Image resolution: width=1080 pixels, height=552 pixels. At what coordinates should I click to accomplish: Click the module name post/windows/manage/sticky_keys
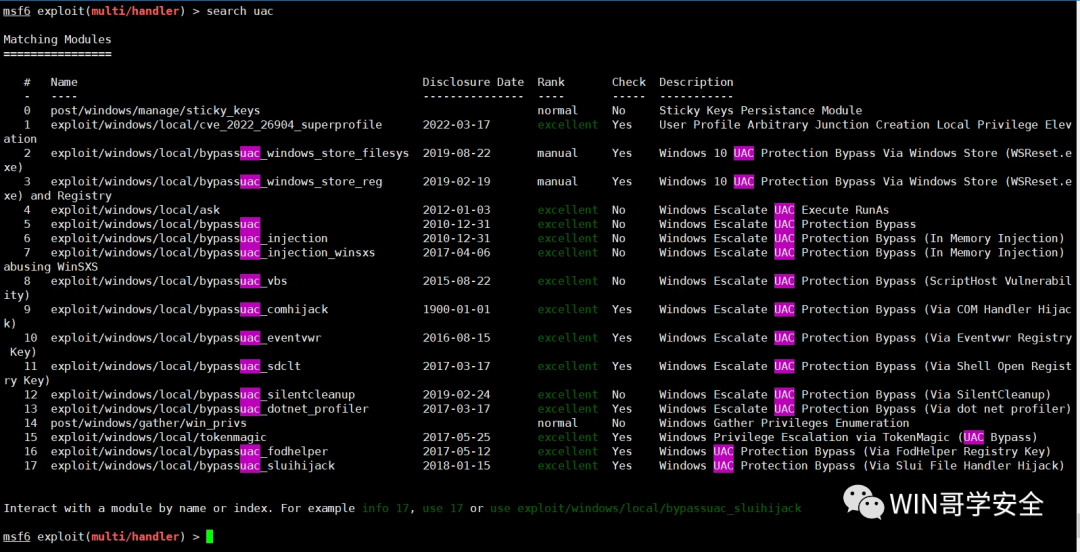pos(155,110)
